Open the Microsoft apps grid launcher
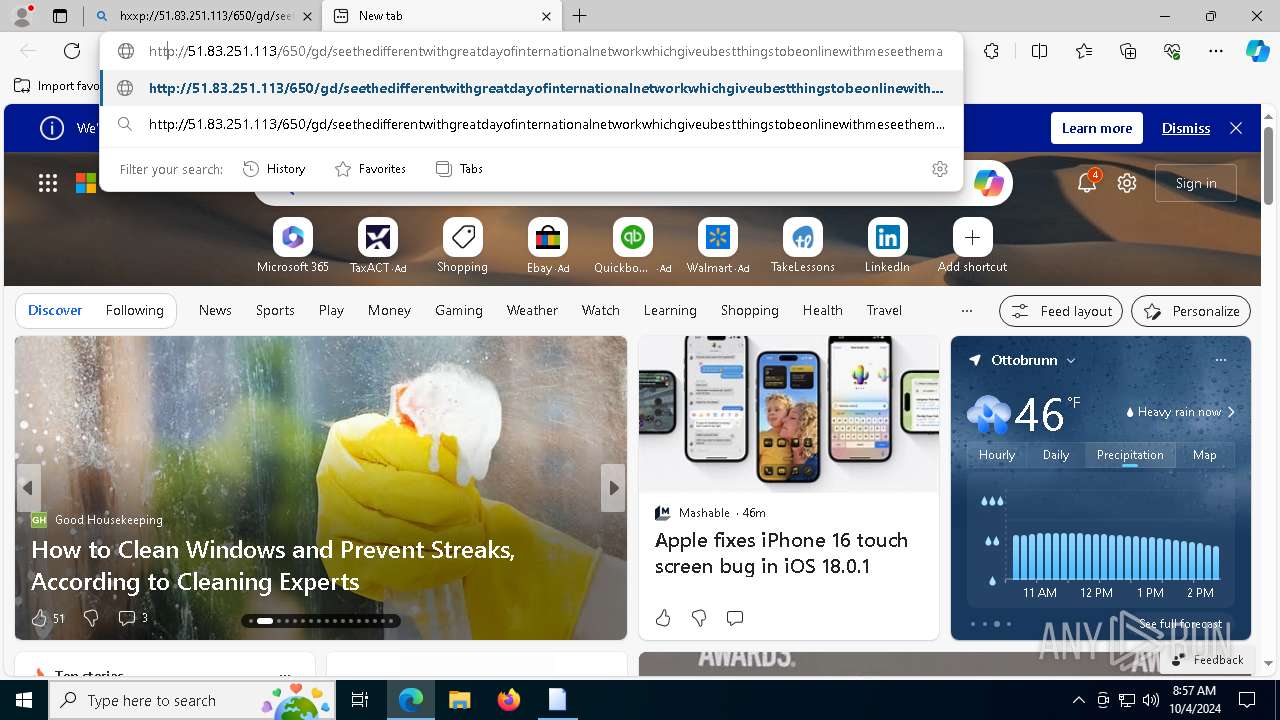 47,183
